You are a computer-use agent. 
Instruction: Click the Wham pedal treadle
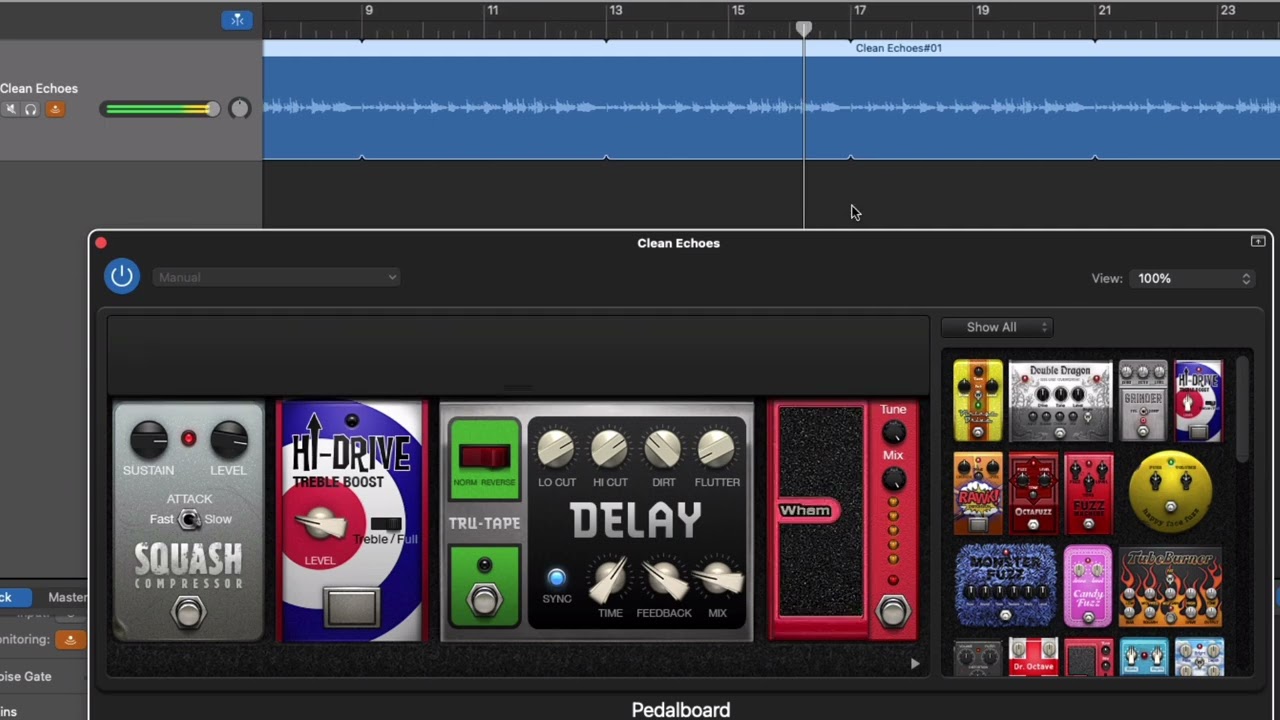(x=821, y=511)
